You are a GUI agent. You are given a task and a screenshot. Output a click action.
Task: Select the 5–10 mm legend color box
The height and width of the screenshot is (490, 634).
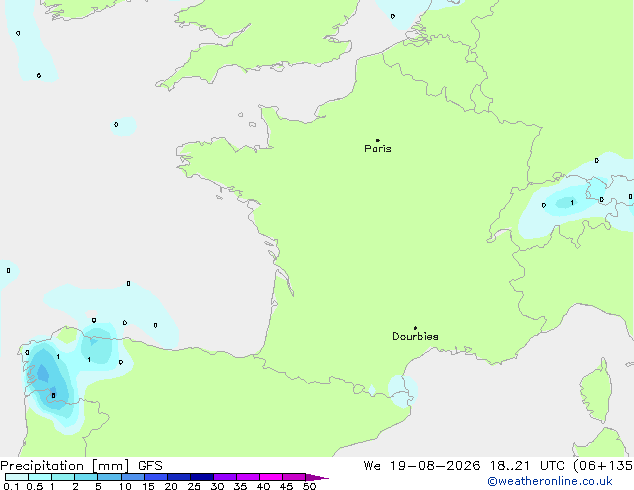pos(109,477)
